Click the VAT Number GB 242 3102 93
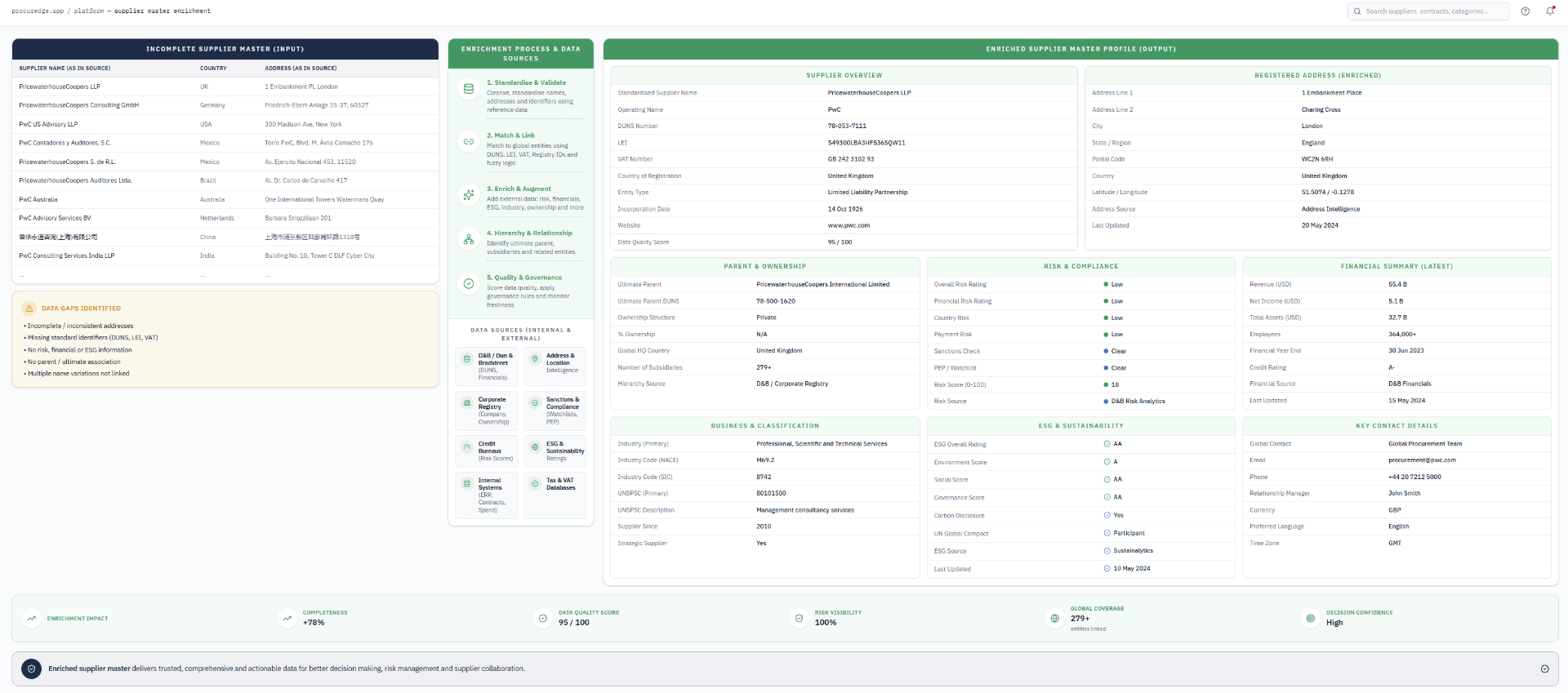 click(851, 159)
